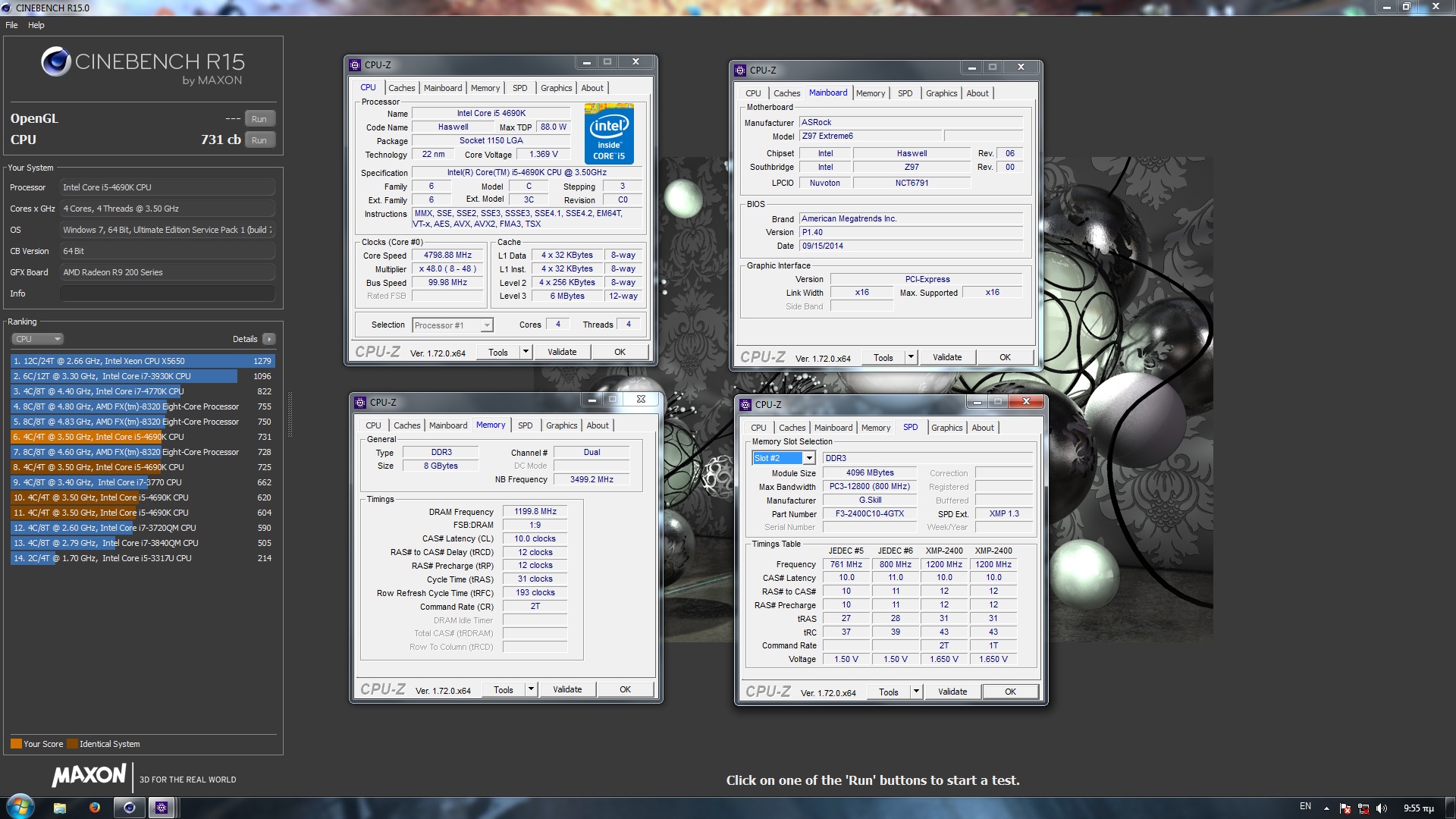Switch to Caches tab in top-left CPU-Z

401,88
